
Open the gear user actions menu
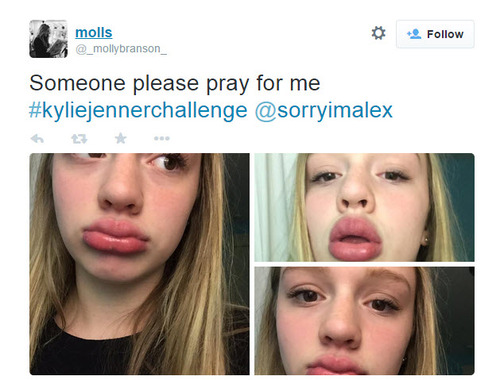(378, 33)
